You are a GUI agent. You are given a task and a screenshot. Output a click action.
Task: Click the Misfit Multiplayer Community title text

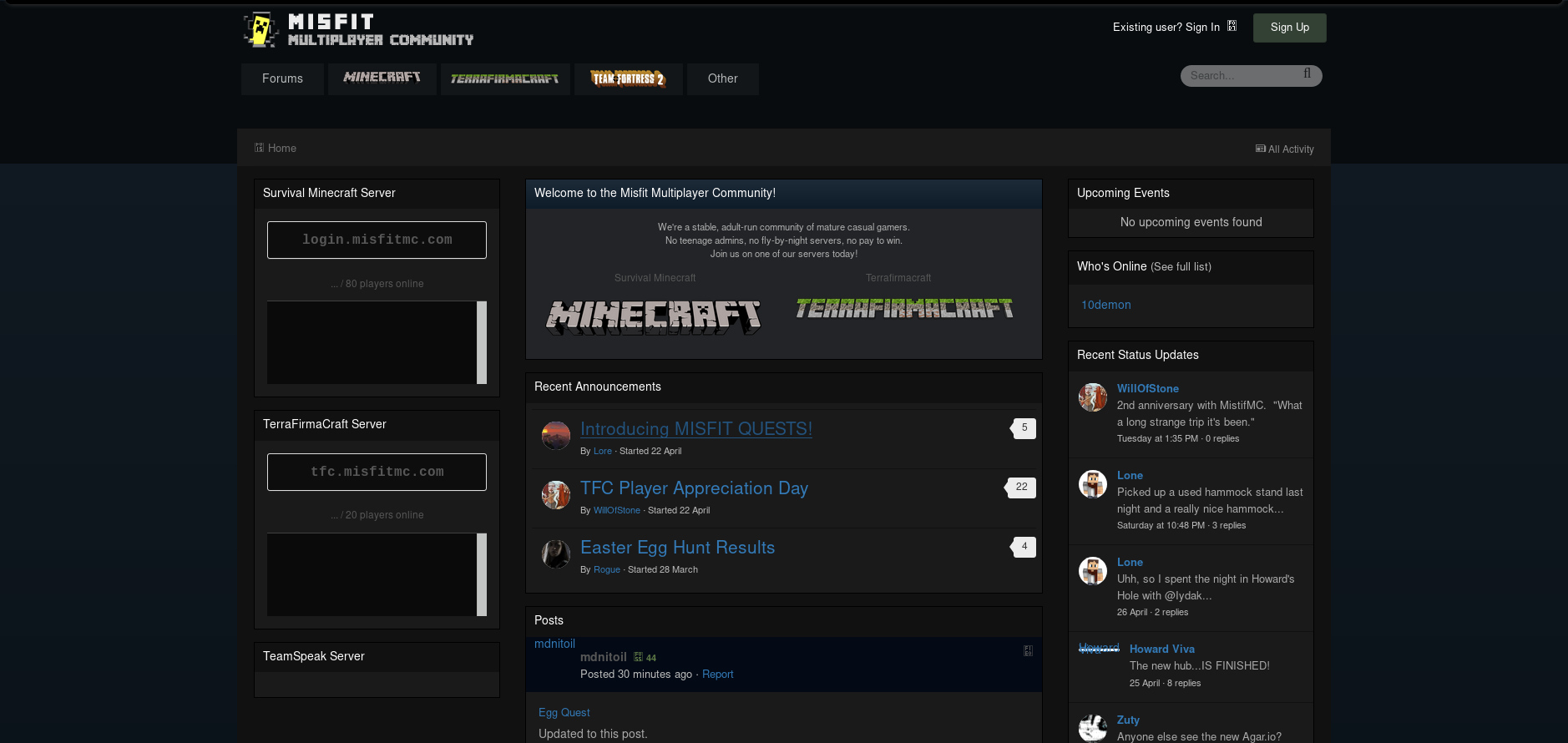[x=381, y=30]
